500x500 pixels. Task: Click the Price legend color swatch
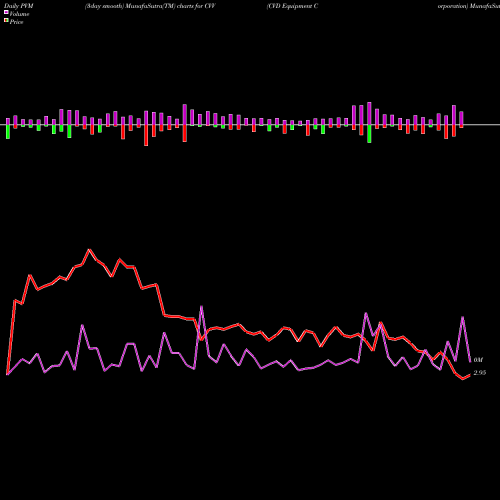pyautogui.click(x=6, y=21)
